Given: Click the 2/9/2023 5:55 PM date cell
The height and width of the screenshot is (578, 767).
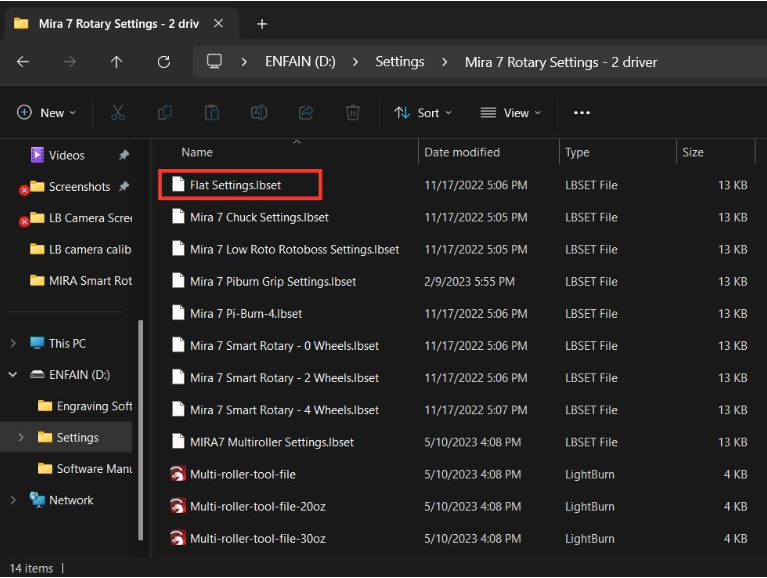Looking at the screenshot, I should point(470,282).
